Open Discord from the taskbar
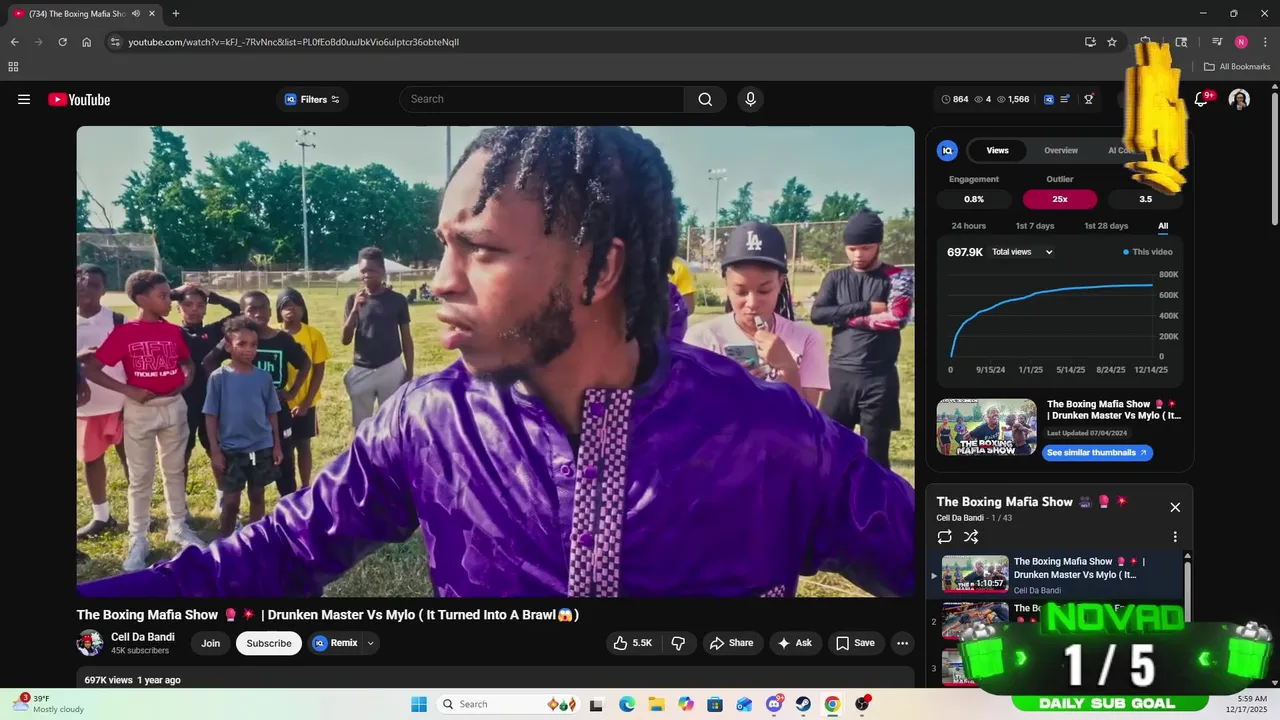 tap(774, 704)
